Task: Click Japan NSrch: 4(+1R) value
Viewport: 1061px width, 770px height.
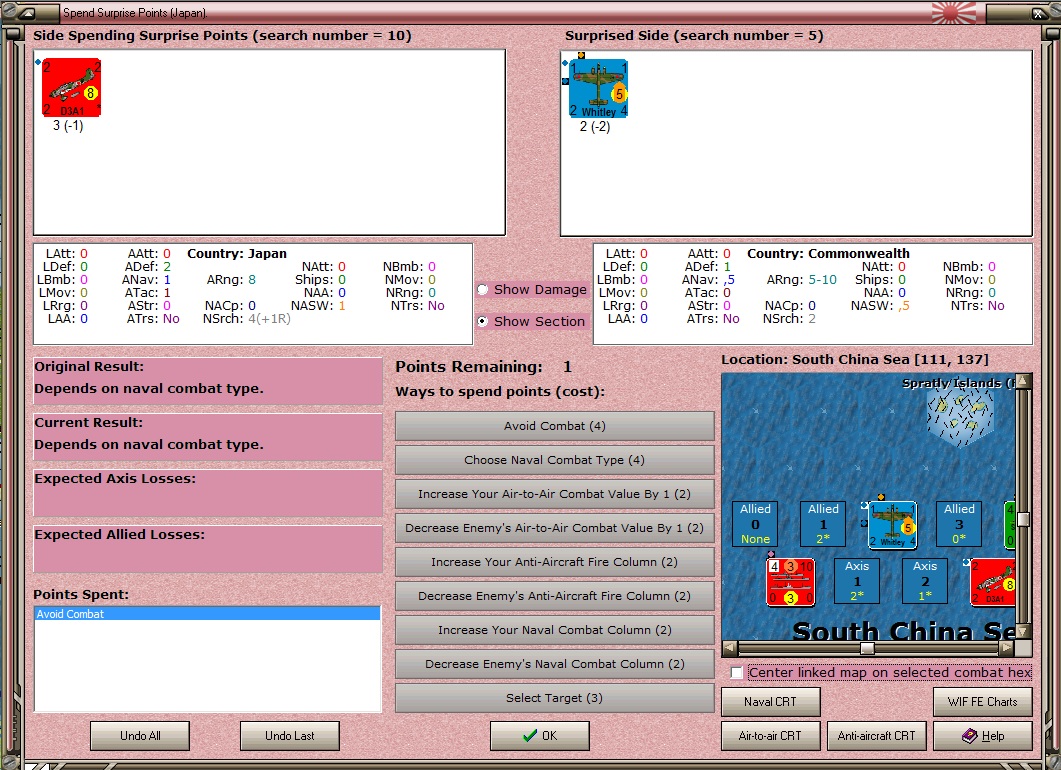Action: click(269, 319)
